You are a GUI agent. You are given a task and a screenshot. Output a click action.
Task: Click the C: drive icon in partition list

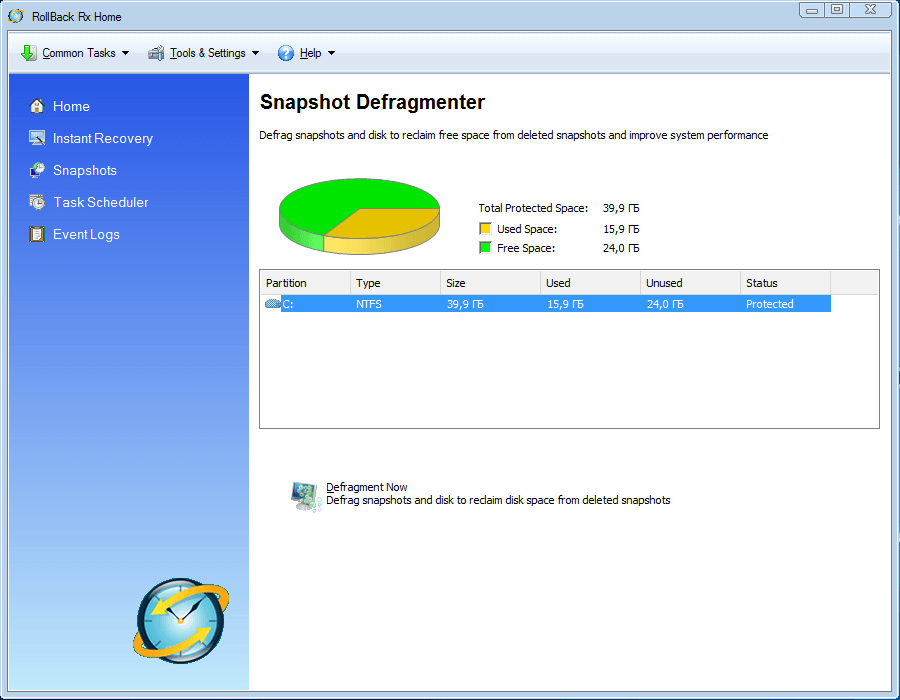pyautogui.click(x=273, y=304)
